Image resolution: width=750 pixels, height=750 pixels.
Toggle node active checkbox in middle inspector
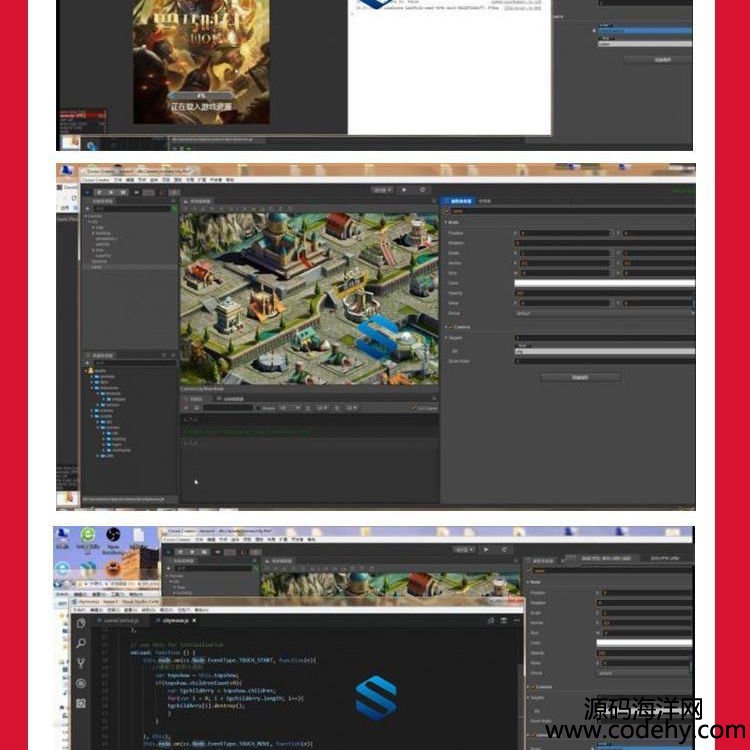point(447,211)
